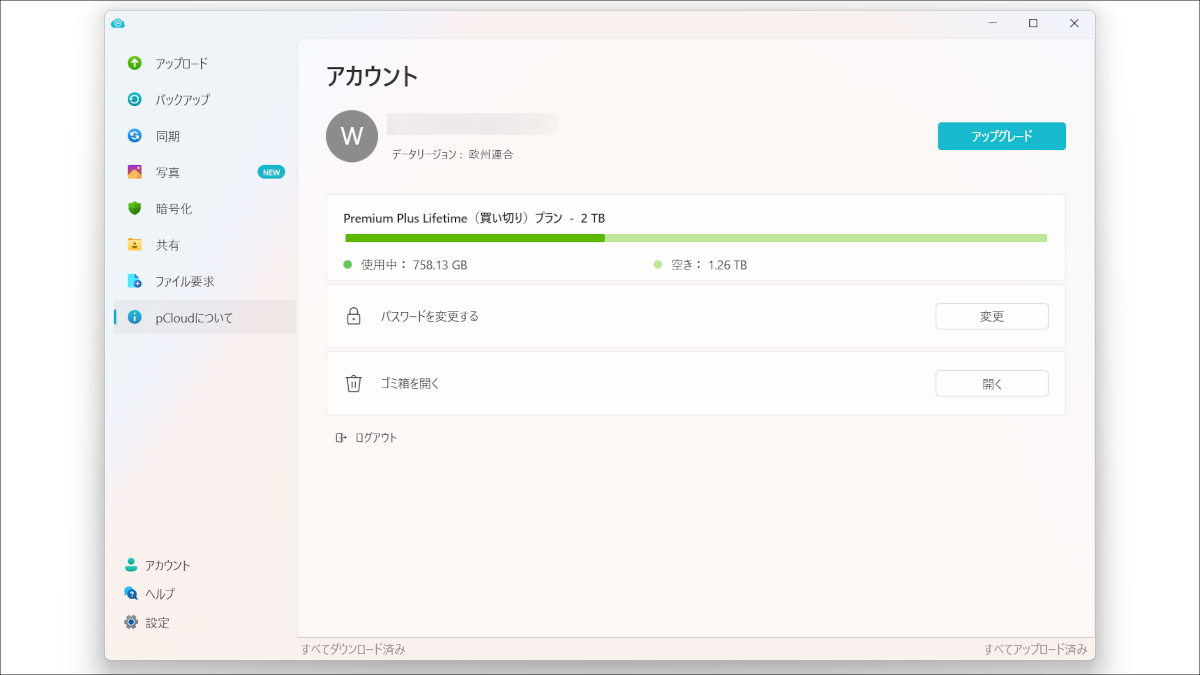Select the アップロード (Upload) icon in sidebar

(133, 62)
